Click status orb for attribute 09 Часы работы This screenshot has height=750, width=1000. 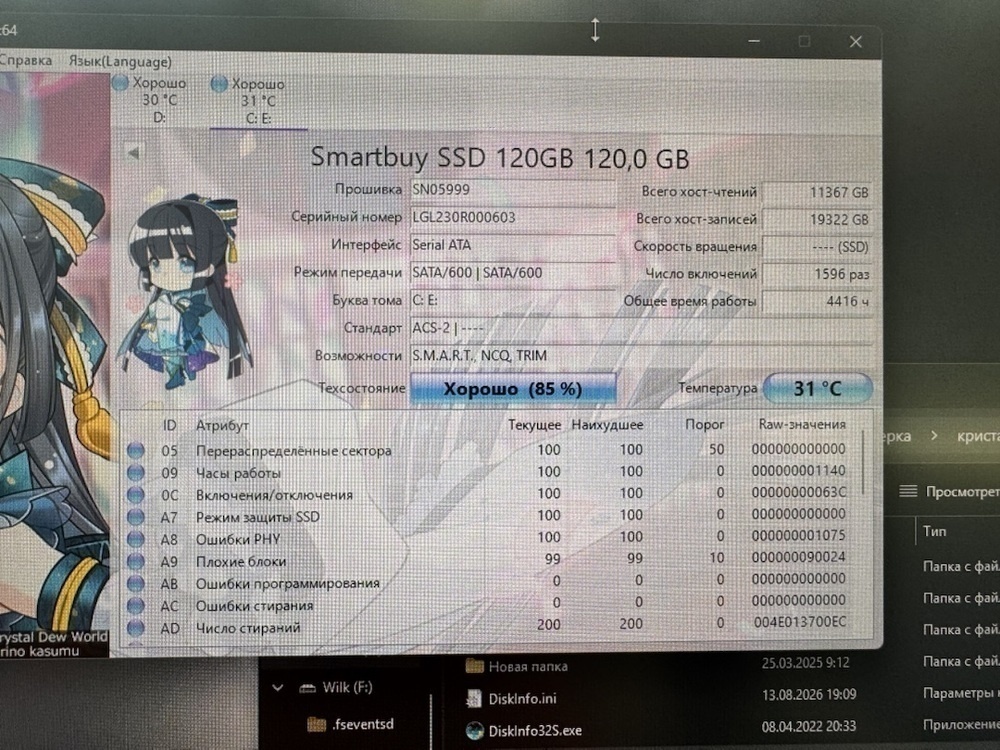pos(135,473)
